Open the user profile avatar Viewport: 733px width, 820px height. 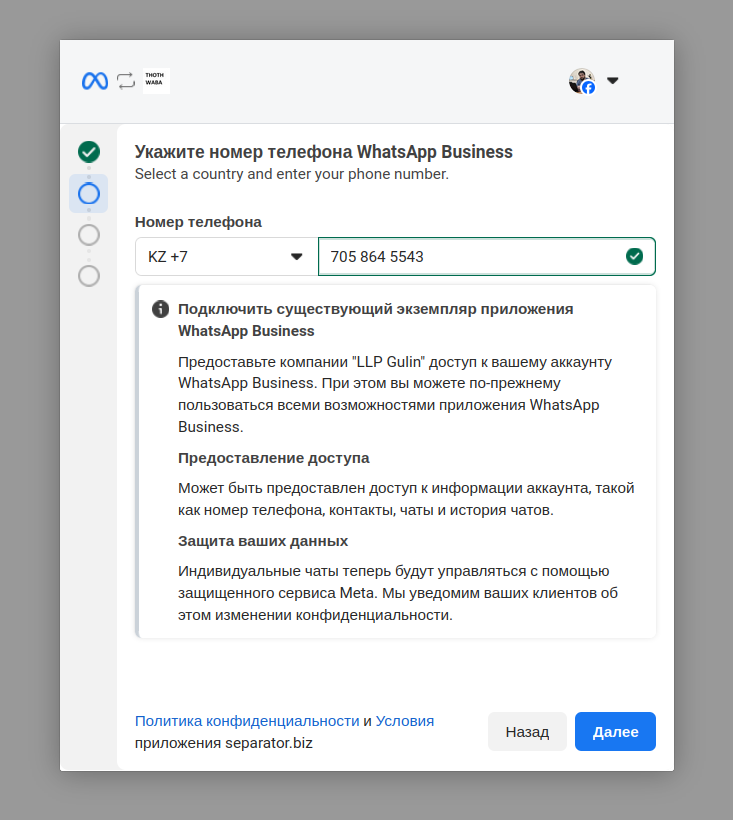[x=582, y=81]
